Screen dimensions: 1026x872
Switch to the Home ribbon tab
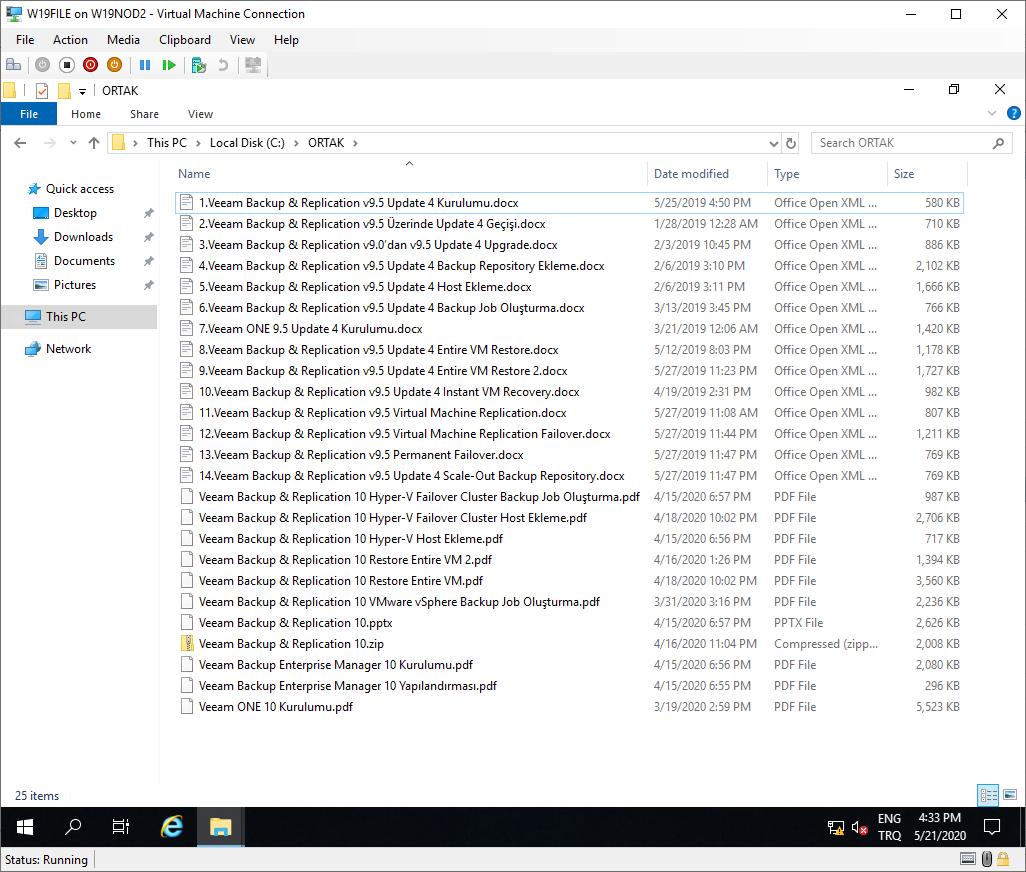86,114
